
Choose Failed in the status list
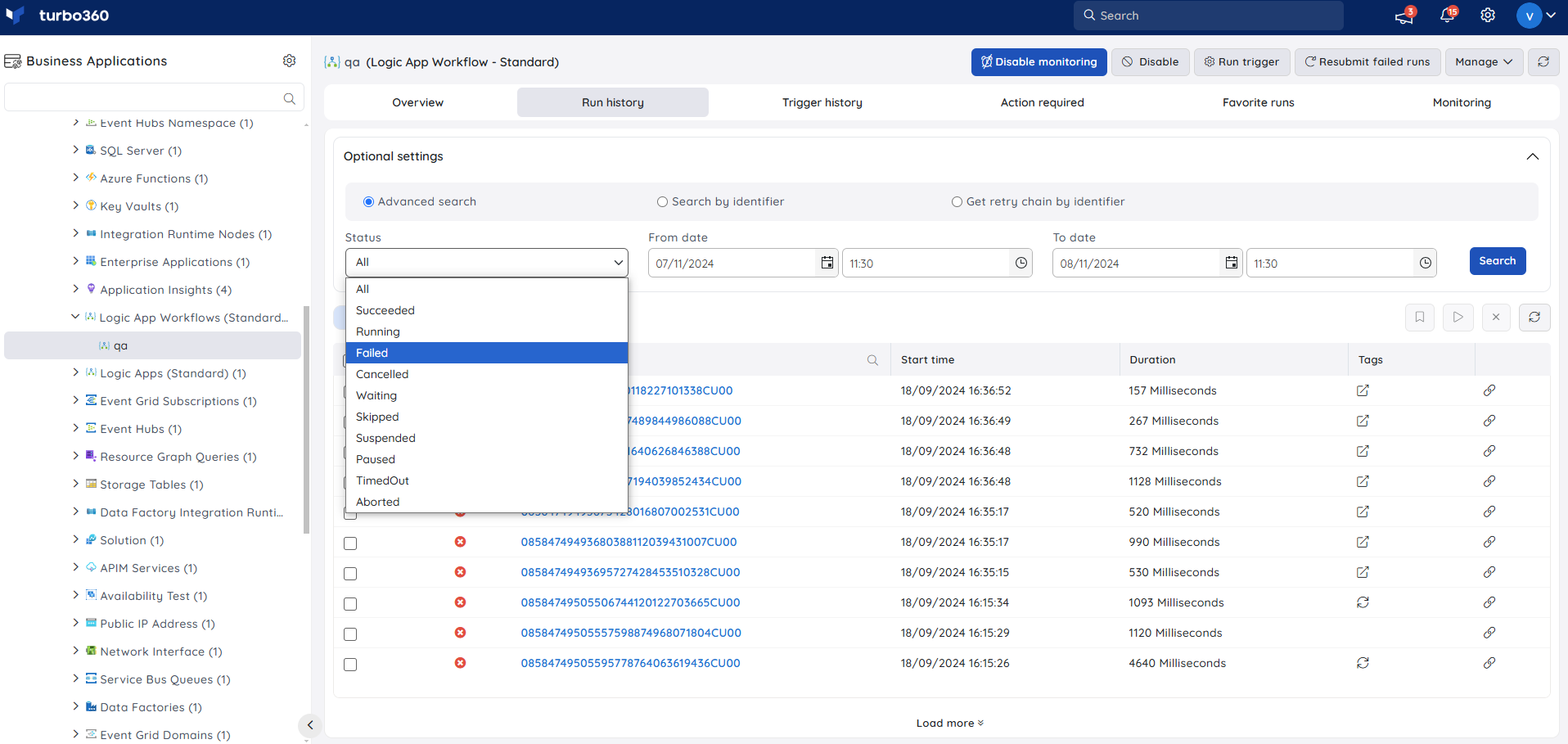pos(487,353)
